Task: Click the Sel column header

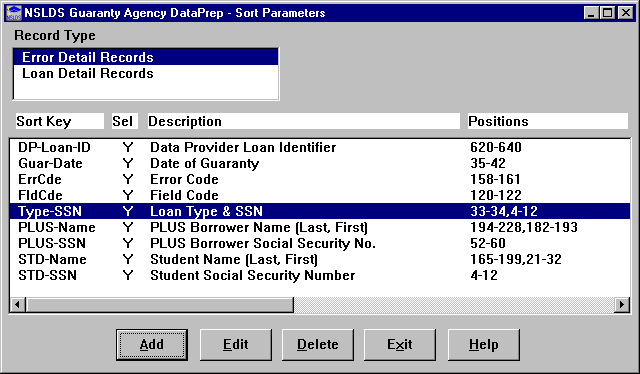Action: pos(125,121)
